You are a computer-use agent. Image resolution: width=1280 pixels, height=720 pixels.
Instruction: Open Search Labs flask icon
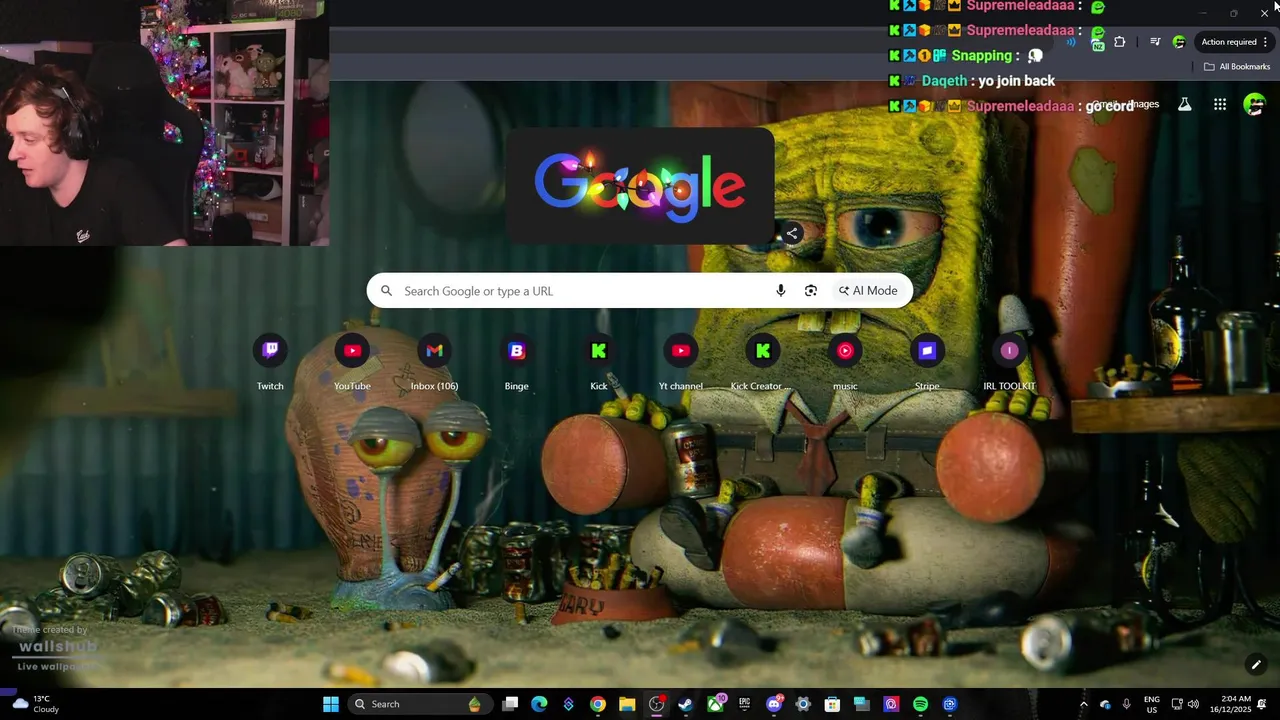1185,104
